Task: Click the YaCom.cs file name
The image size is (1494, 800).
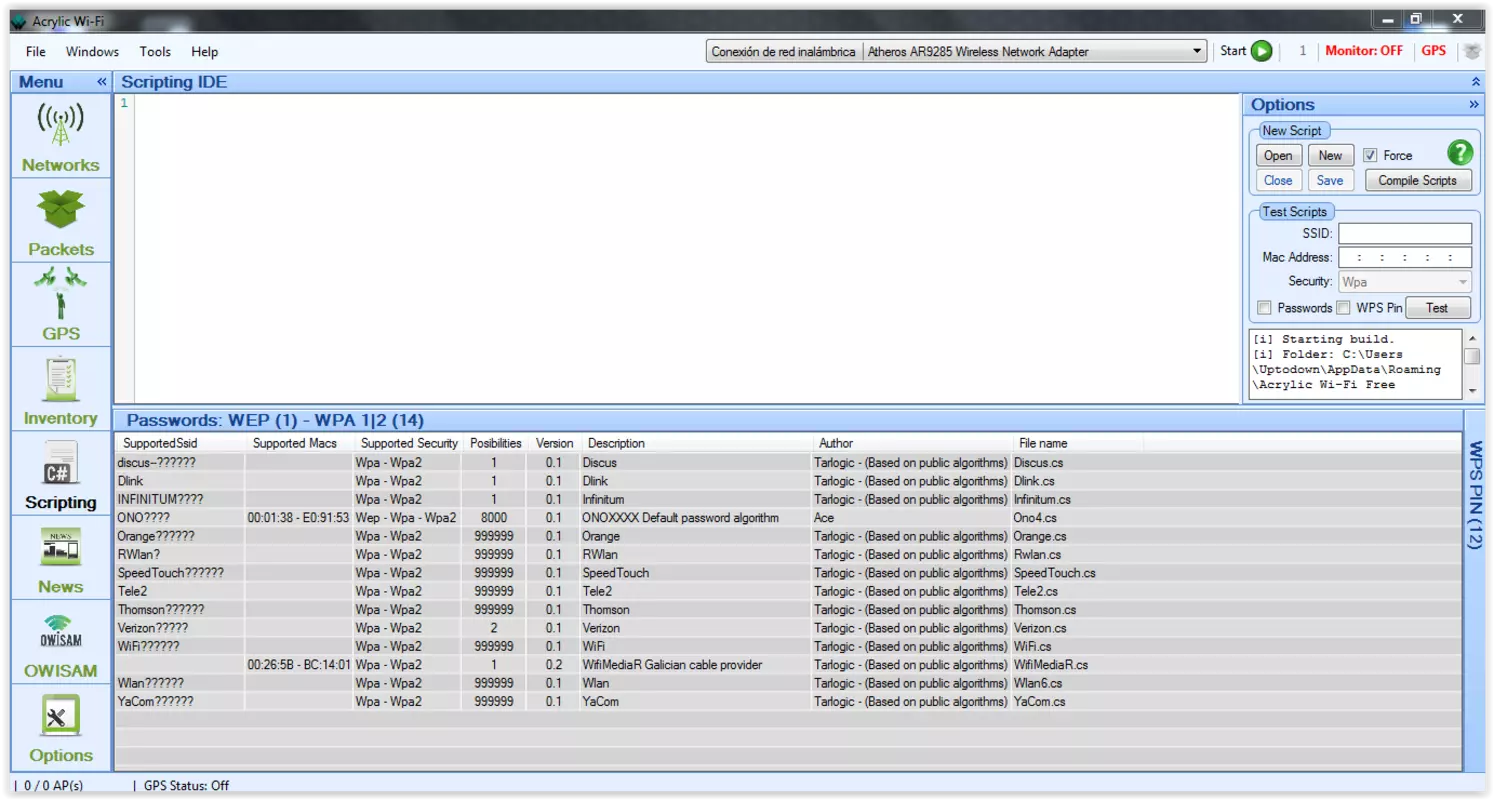Action: [x=1040, y=702]
